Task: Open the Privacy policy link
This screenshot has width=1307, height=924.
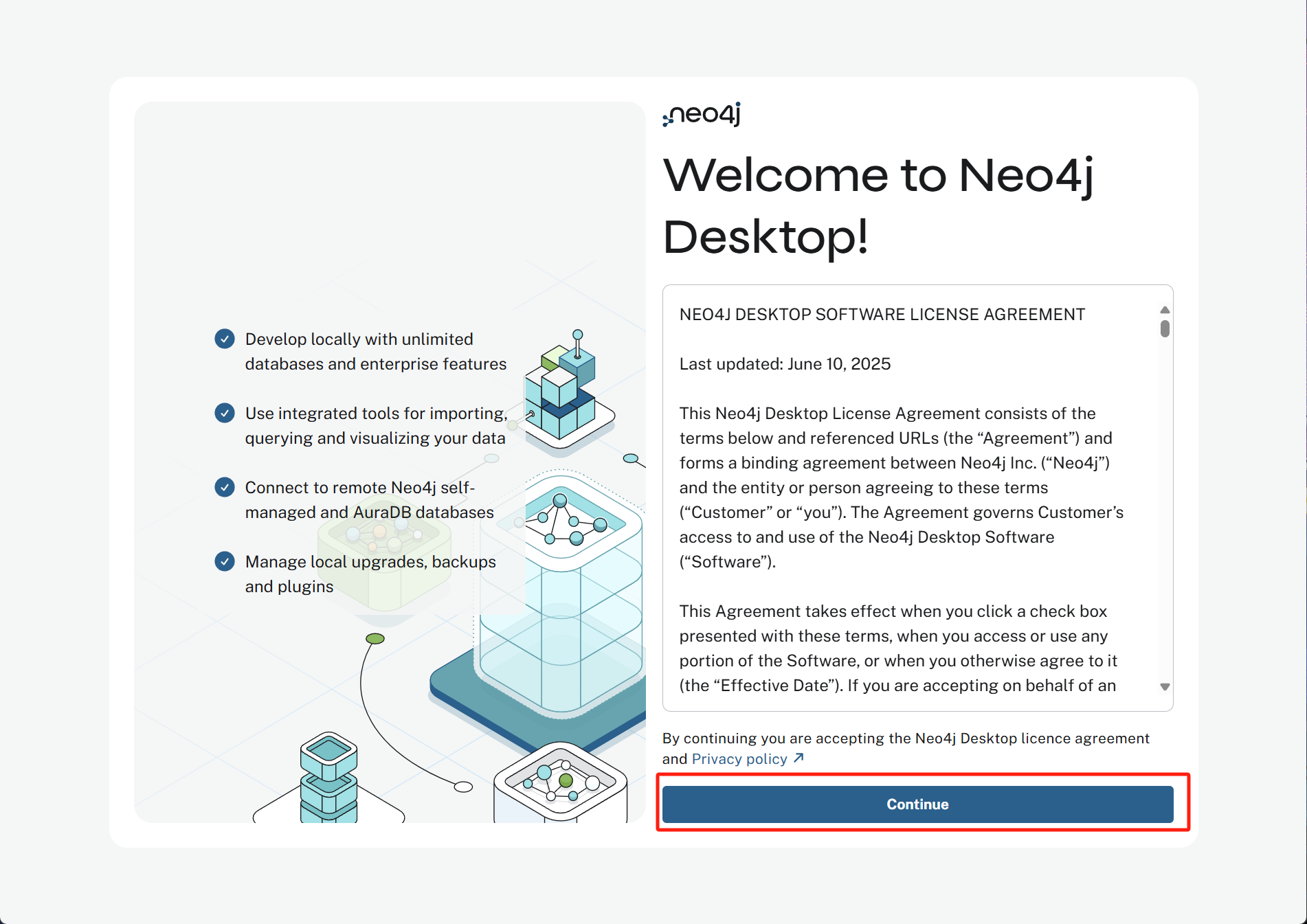Action: click(739, 758)
